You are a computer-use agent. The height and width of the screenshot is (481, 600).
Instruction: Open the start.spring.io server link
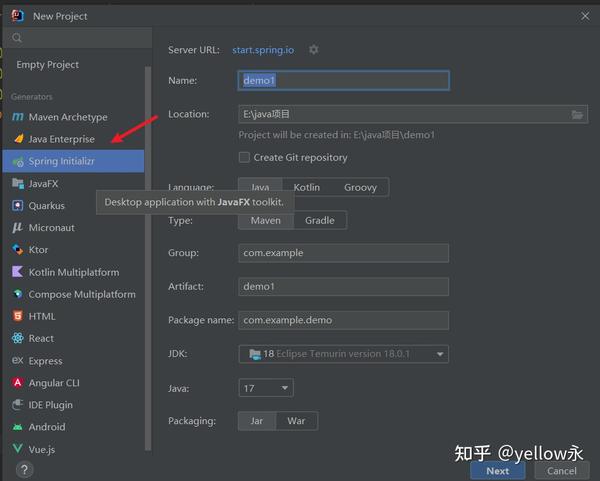point(263,50)
